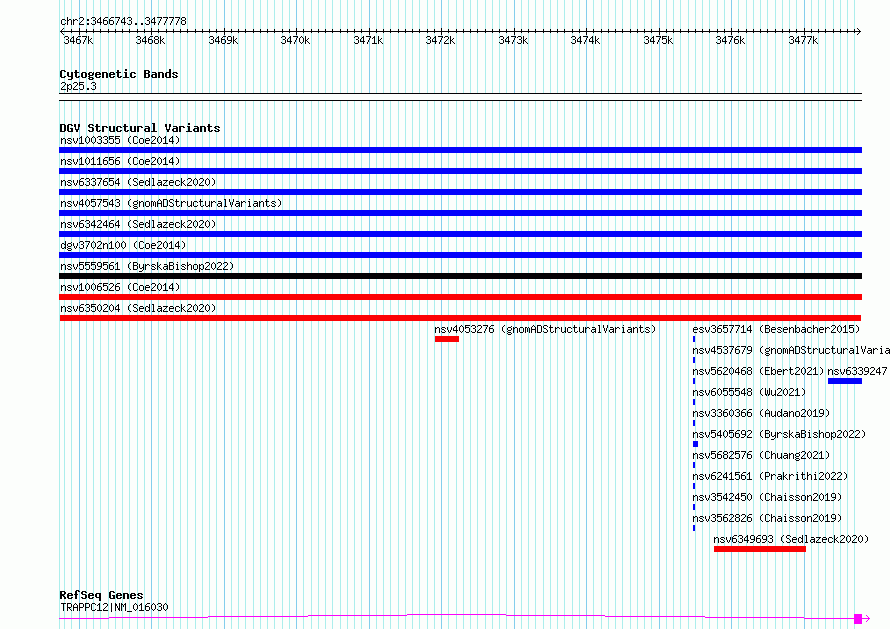Open the nsv5559561 (ByrskaBishop2022) variant label
The image size is (890, 629).
point(147,266)
